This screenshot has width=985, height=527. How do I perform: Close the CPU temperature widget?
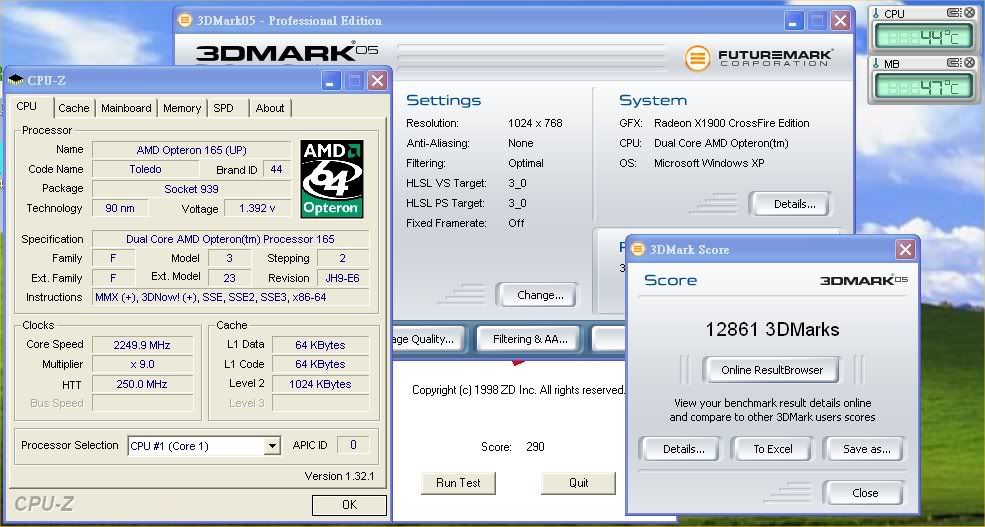[x=969, y=13]
